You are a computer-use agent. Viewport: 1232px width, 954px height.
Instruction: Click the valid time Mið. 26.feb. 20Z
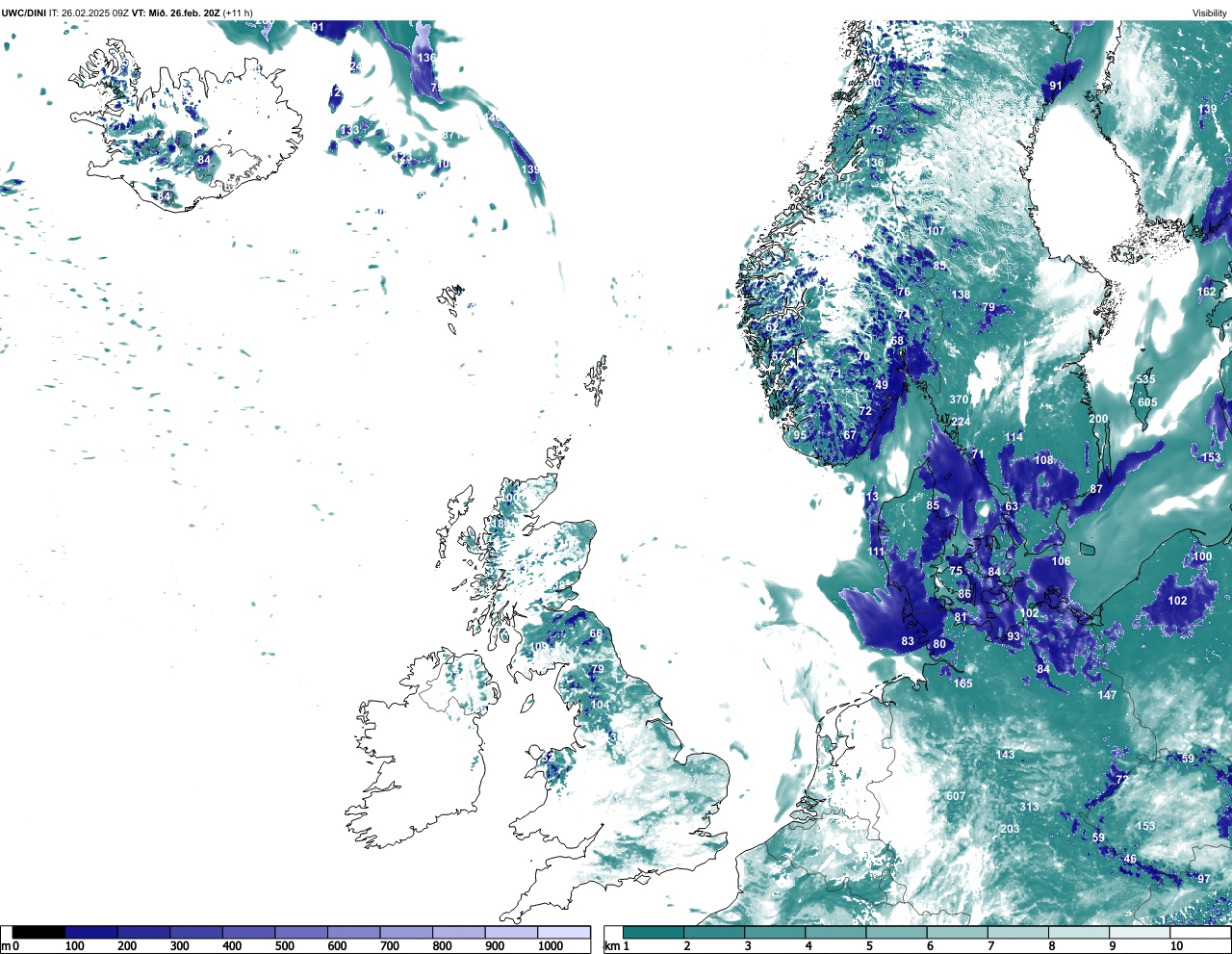[184, 13]
